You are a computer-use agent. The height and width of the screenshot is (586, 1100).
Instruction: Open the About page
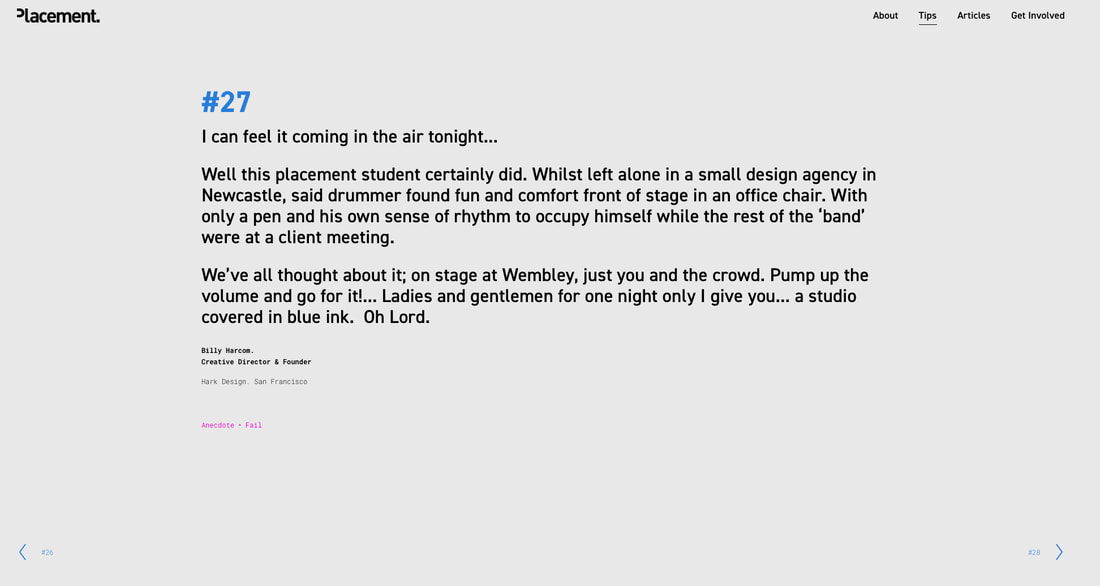(885, 15)
